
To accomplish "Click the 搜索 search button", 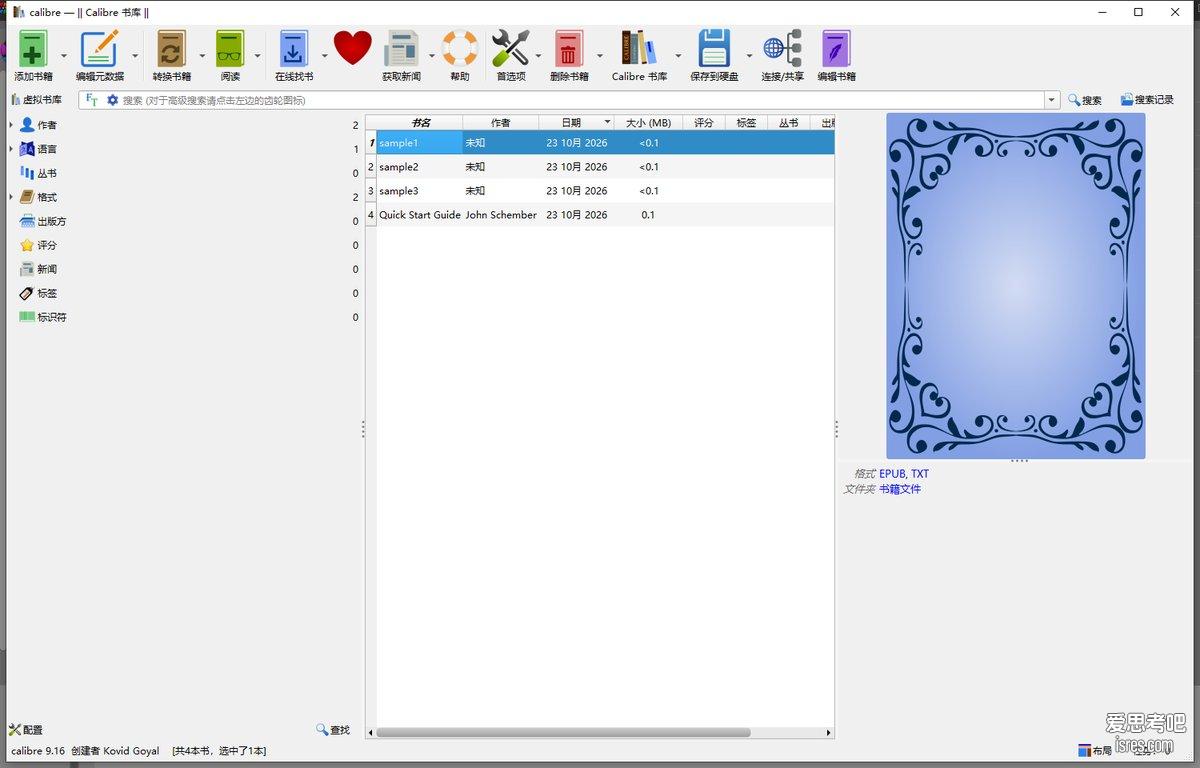I will coord(1085,100).
